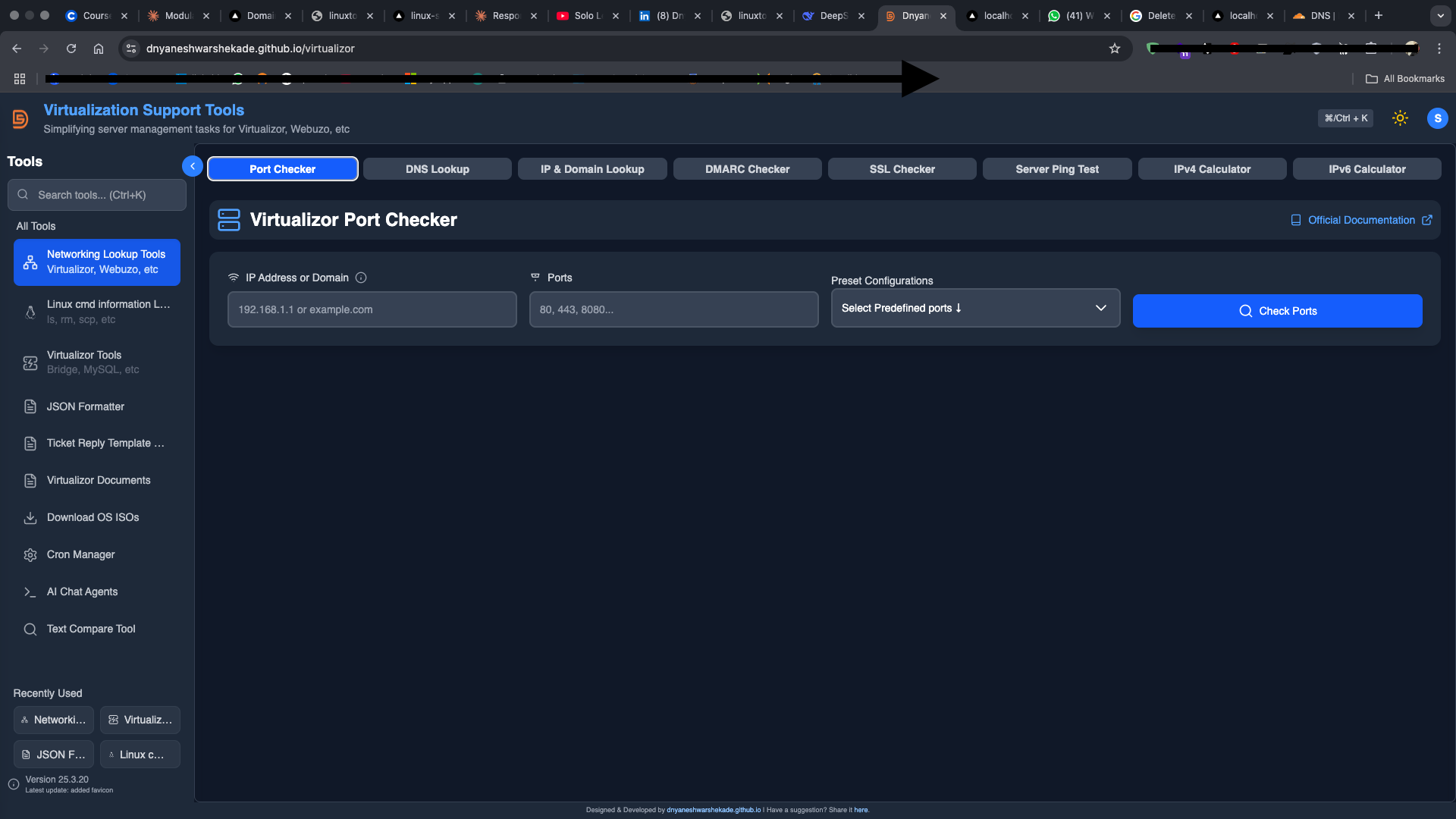Open Cron Manager from sidebar

[97, 555]
